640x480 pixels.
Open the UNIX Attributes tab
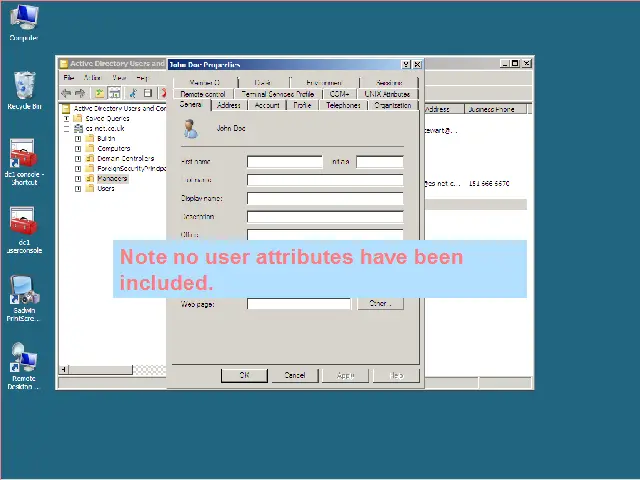[x=387, y=94]
